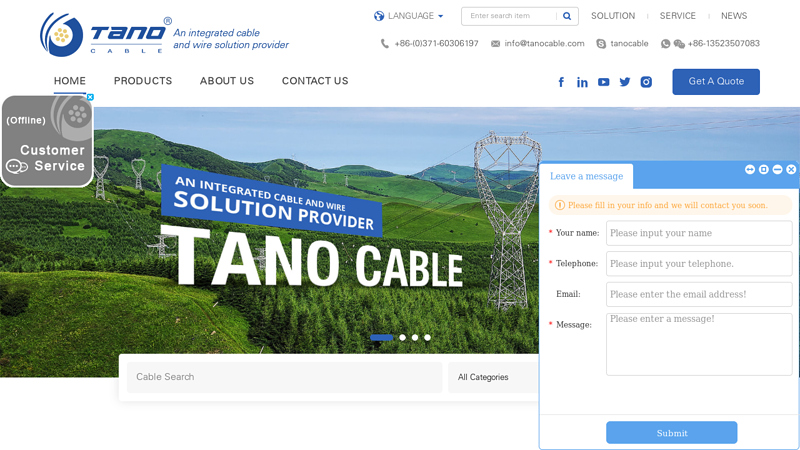Click the phone icon beside +86-(0)371-60306197

(x=385, y=44)
